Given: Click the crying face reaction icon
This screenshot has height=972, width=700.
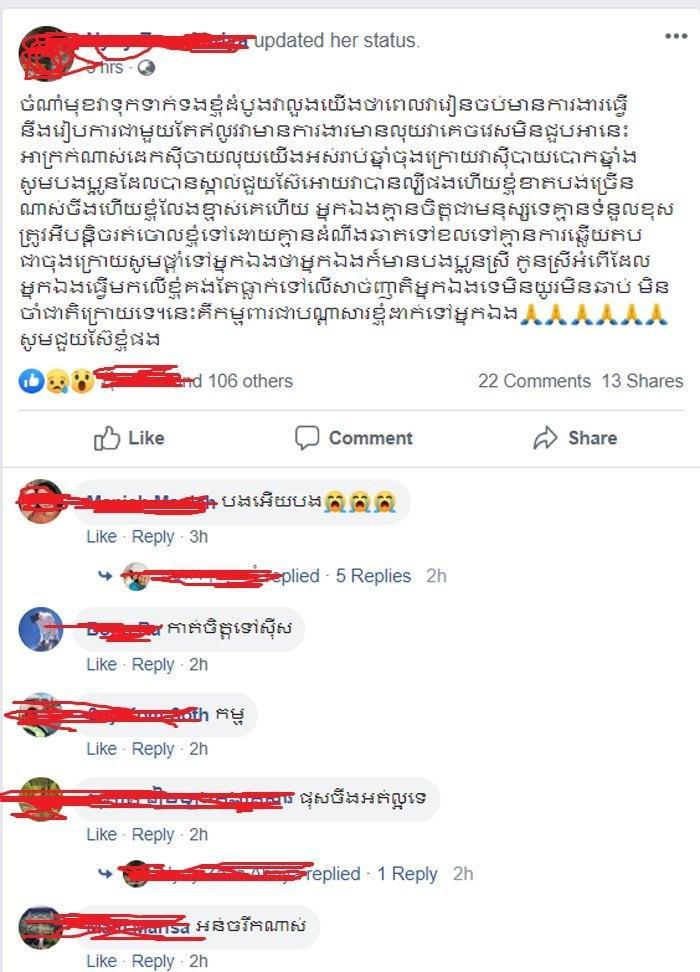Looking at the screenshot, I should click(x=57, y=381).
